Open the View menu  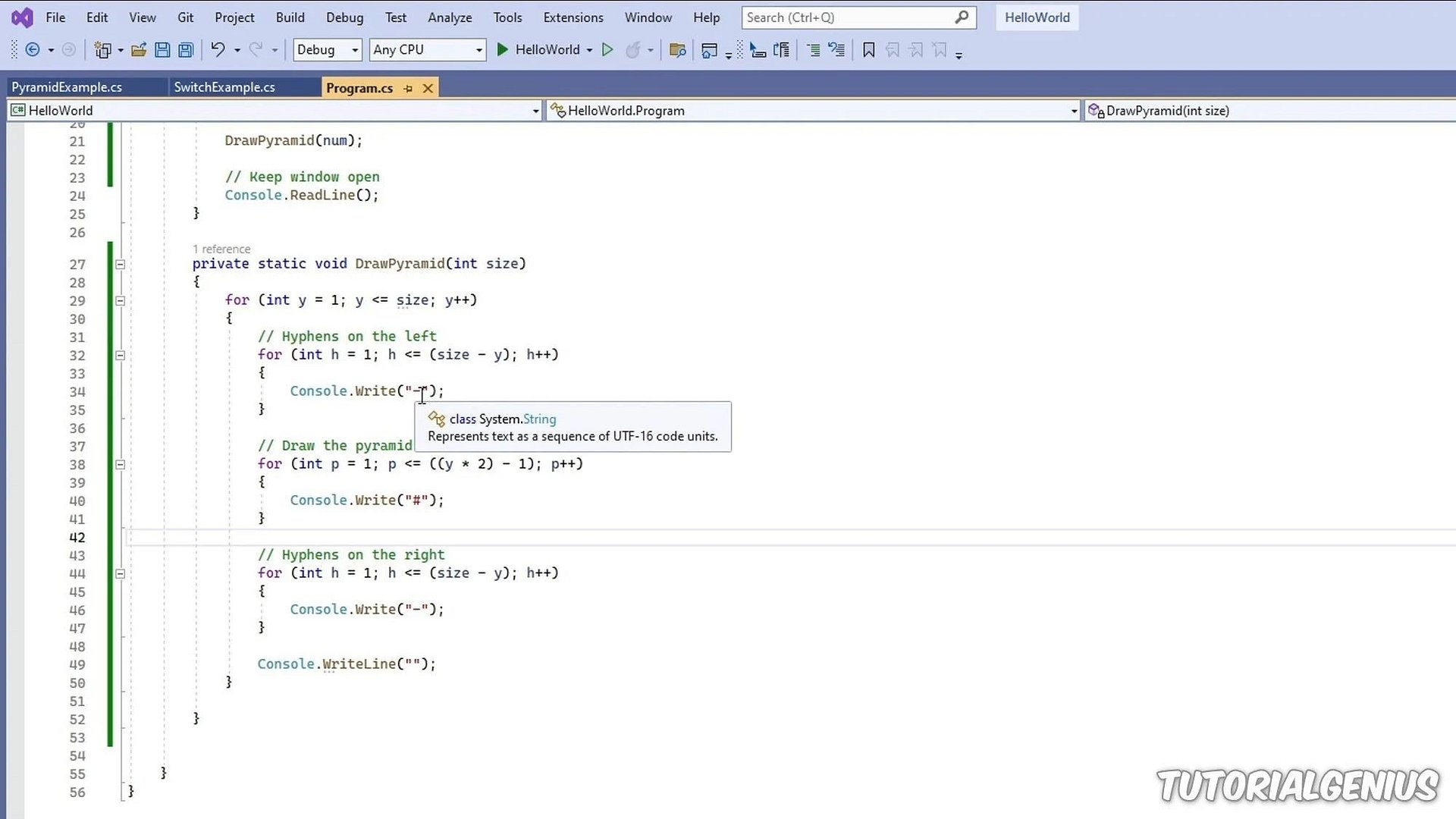coord(143,17)
